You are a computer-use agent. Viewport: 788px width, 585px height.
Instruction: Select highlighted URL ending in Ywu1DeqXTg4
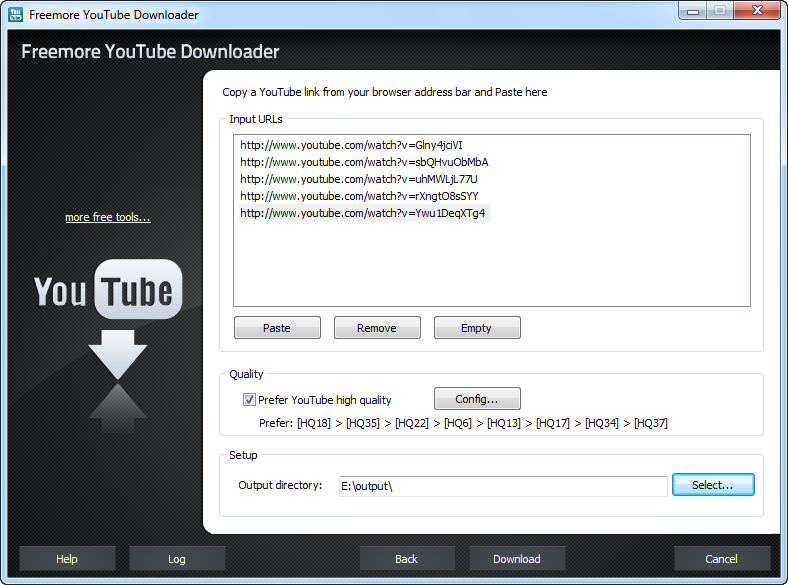tap(364, 213)
